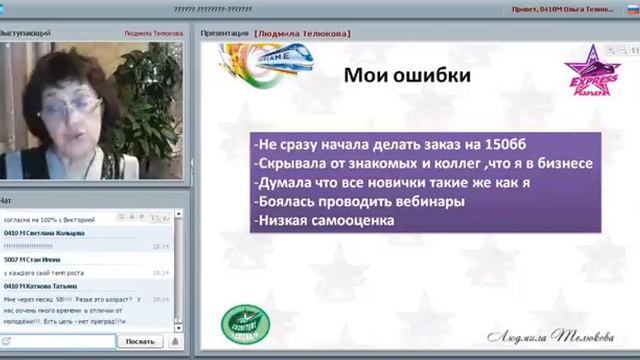Select chat sender 5007 M Стан Илона
Viewport: 640px width, 360px height.
coord(32,260)
